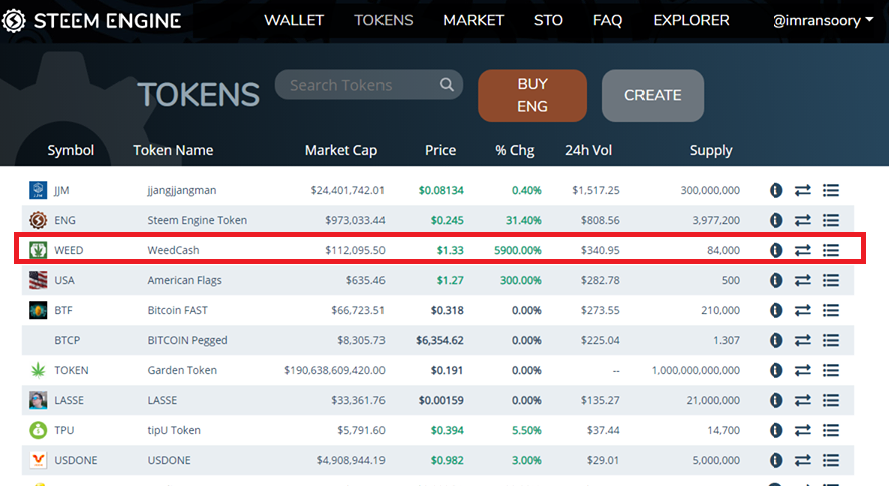889x486 pixels.
Task: Open history list icon for WEED
Action: (x=831, y=250)
